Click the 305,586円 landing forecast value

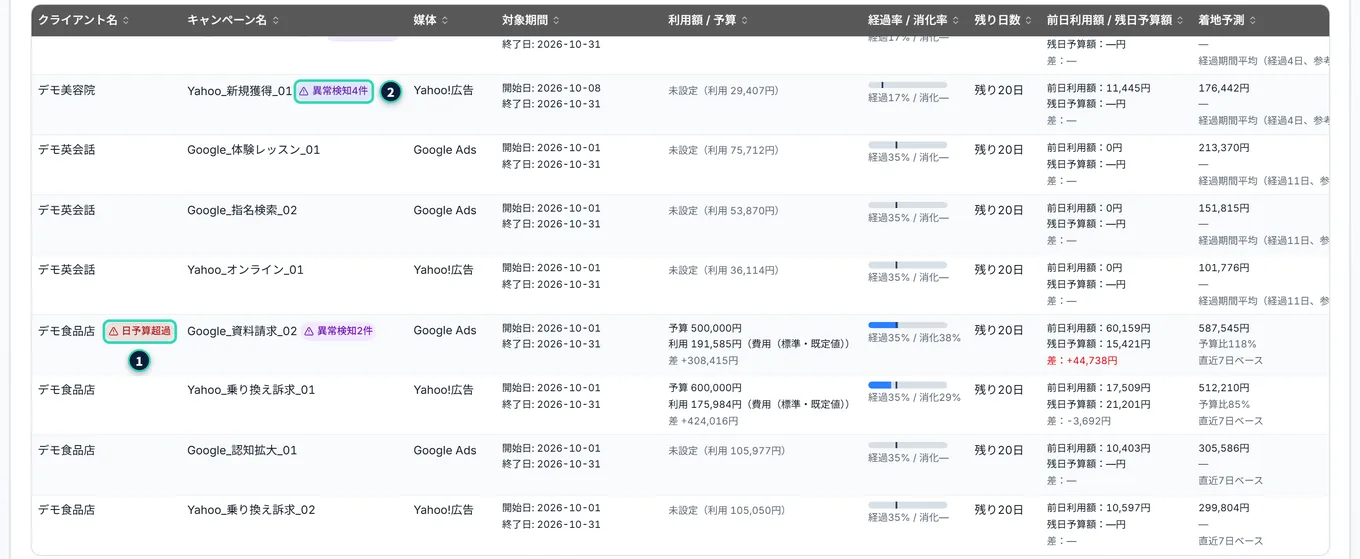pyautogui.click(x=1224, y=448)
